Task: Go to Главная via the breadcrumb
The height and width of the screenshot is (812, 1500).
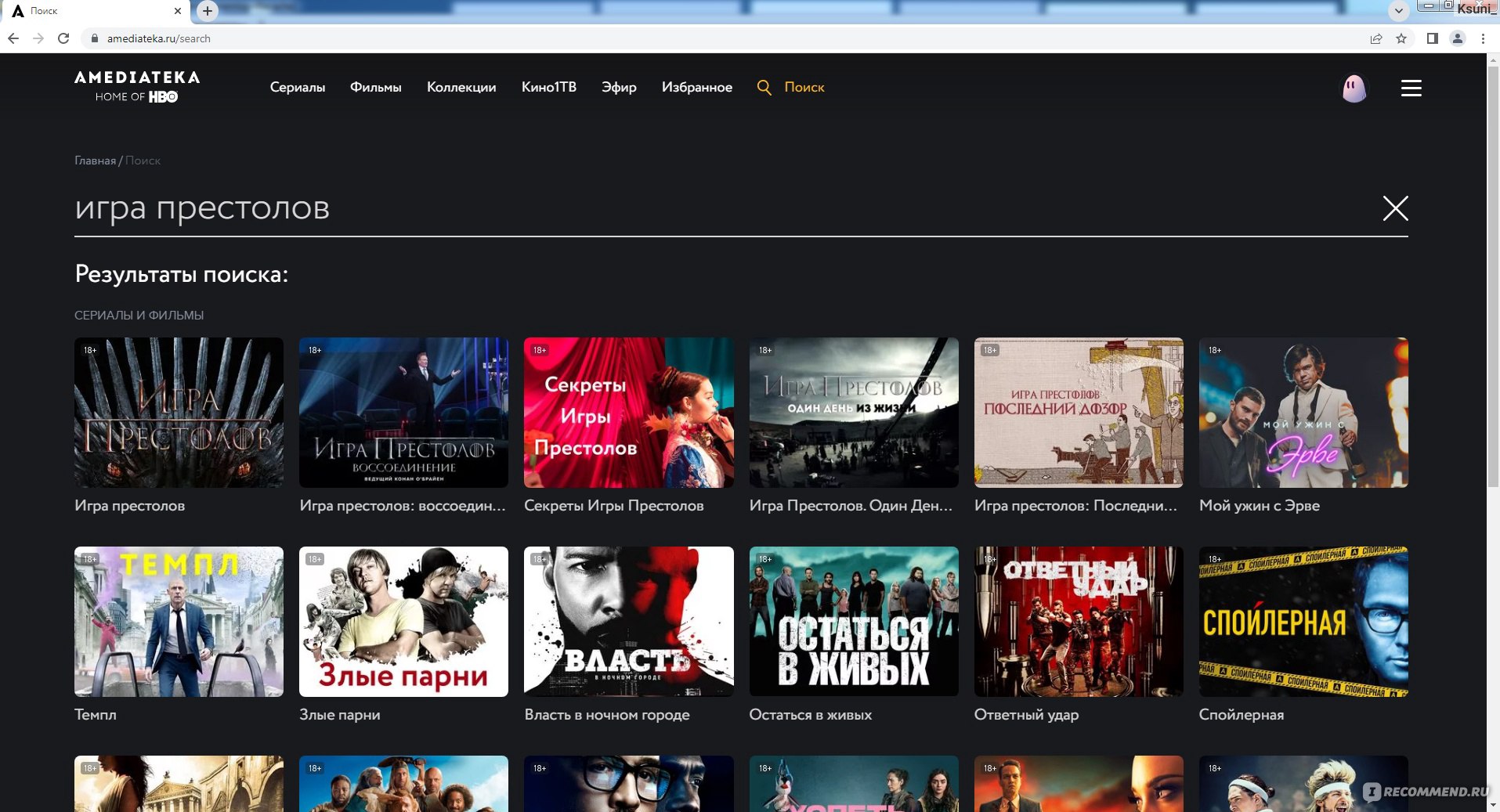Action: pos(95,161)
